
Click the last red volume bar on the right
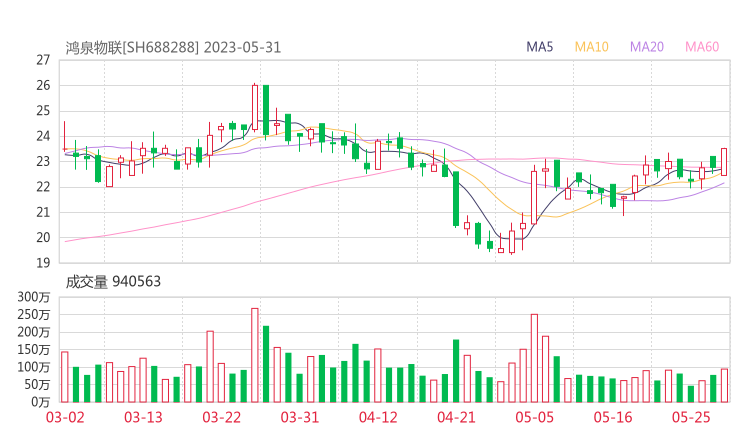click(x=724, y=386)
